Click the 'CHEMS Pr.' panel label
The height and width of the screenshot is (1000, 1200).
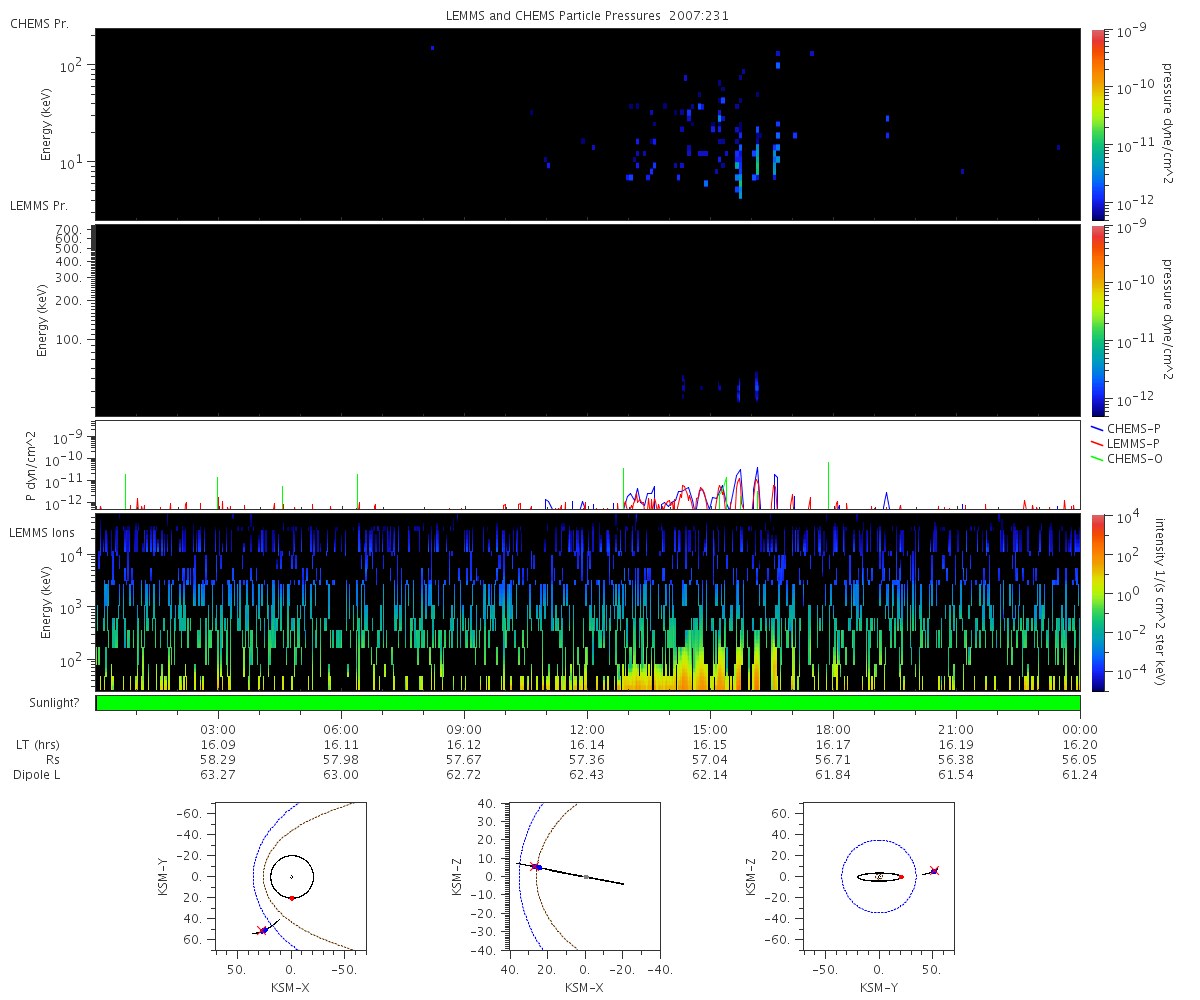coord(39,23)
